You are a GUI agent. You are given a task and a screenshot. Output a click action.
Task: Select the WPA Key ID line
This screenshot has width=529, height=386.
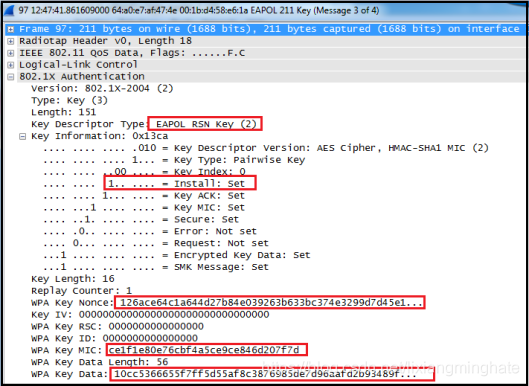[x=114, y=338]
